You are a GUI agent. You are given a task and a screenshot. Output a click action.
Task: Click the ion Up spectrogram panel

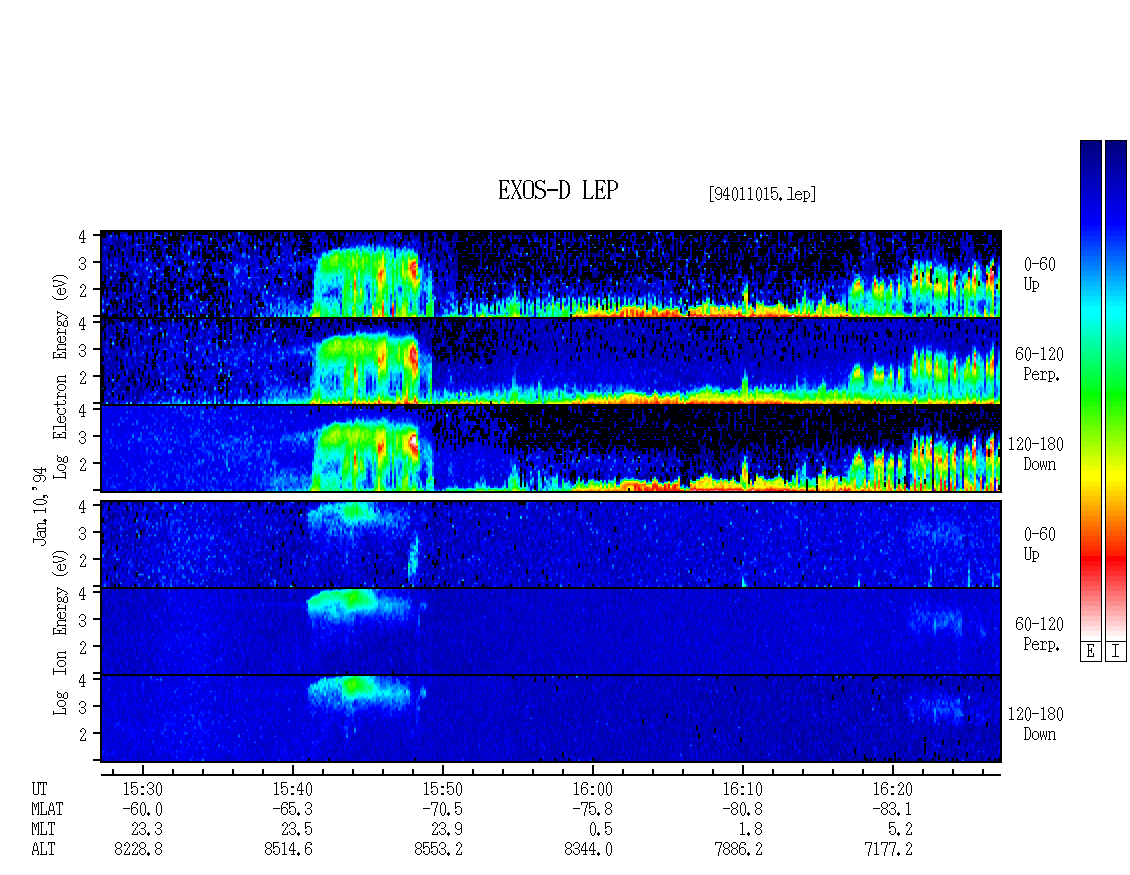tap(551, 544)
